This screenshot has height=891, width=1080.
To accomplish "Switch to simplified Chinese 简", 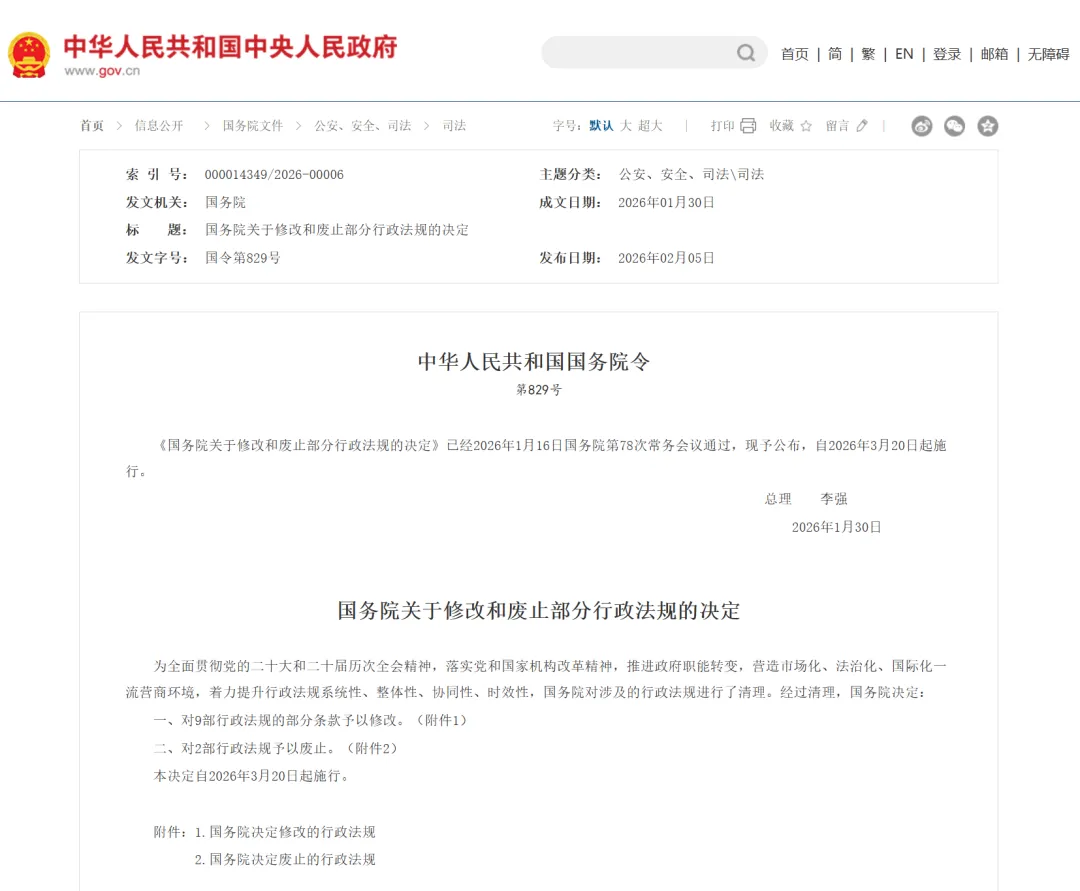I will click(835, 54).
